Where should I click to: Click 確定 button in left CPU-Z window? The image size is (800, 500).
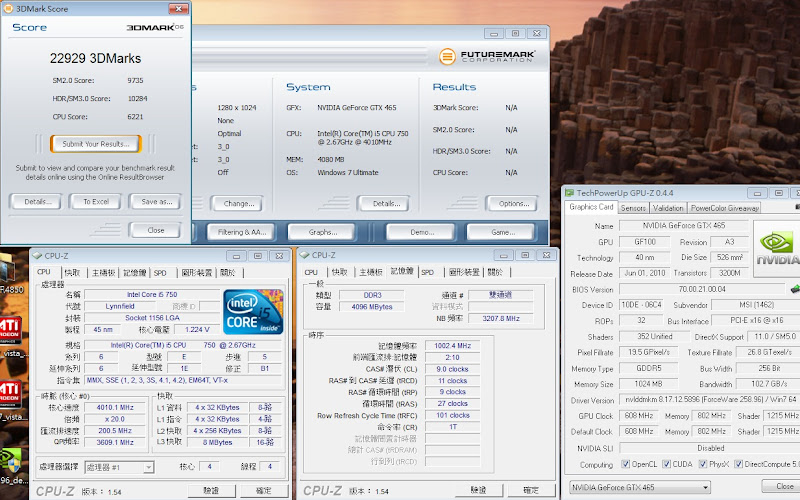pyautogui.click(x=263, y=490)
